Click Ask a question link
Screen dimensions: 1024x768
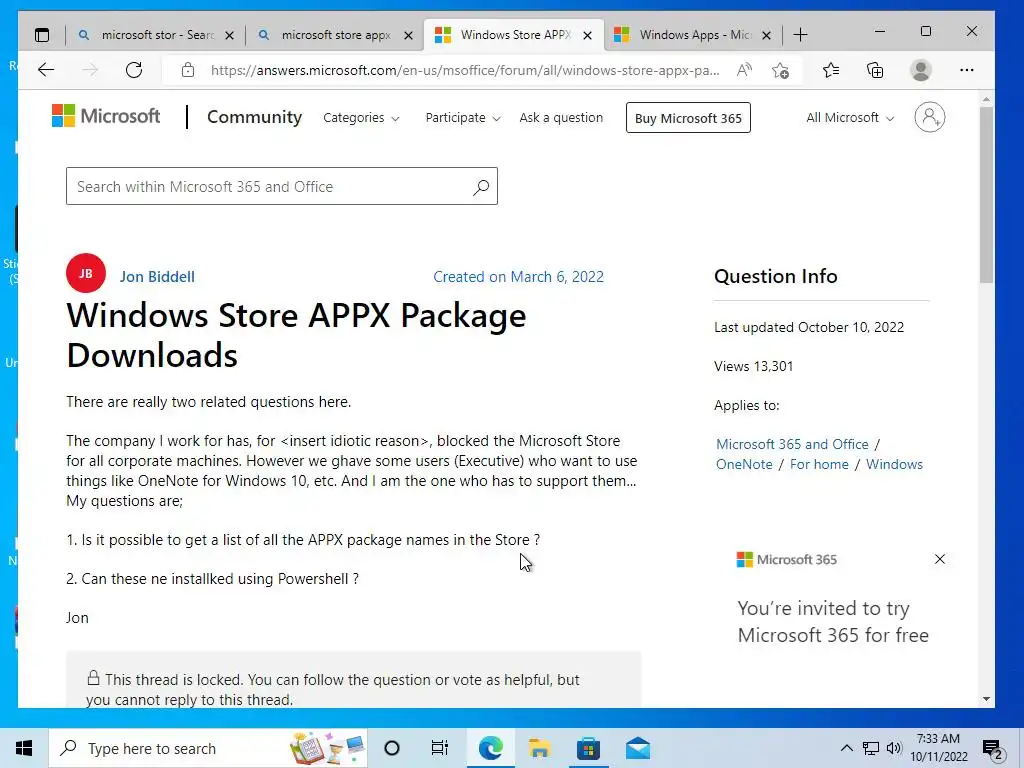tap(561, 118)
